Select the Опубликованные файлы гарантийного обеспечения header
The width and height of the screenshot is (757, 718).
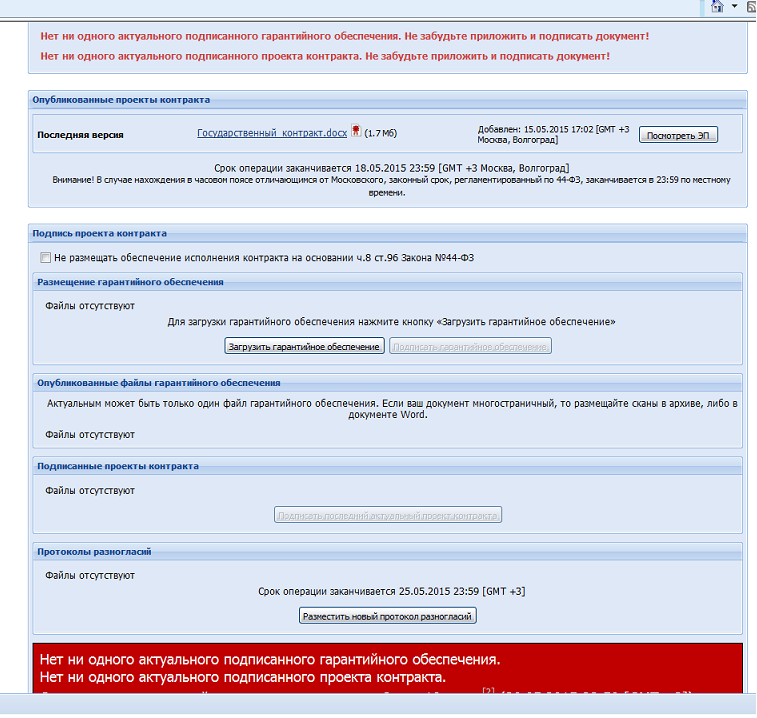click(x=158, y=382)
